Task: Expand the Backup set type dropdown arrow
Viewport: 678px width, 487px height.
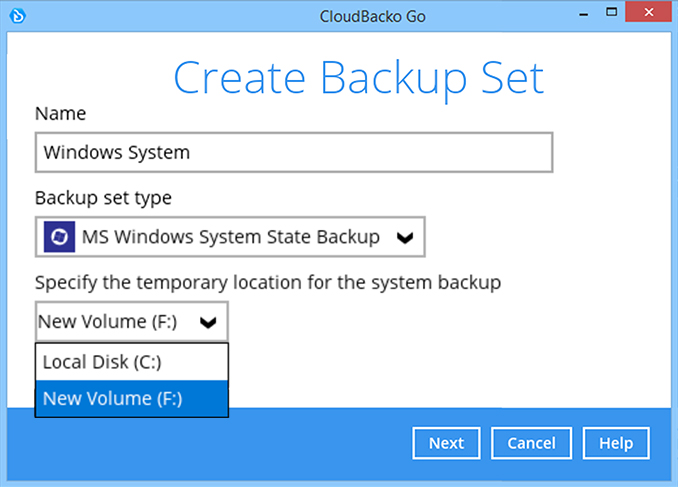Action: pyautogui.click(x=404, y=238)
